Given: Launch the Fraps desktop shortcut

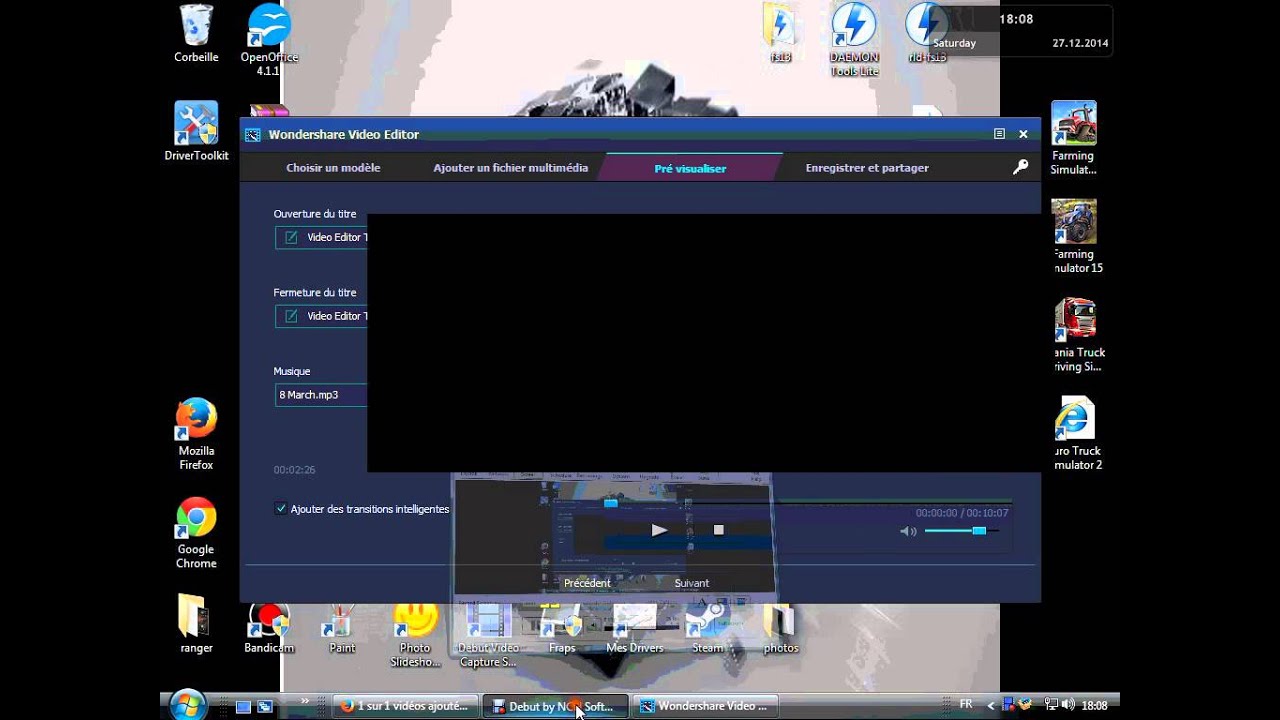Looking at the screenshot, I should (x=562, y=628).
